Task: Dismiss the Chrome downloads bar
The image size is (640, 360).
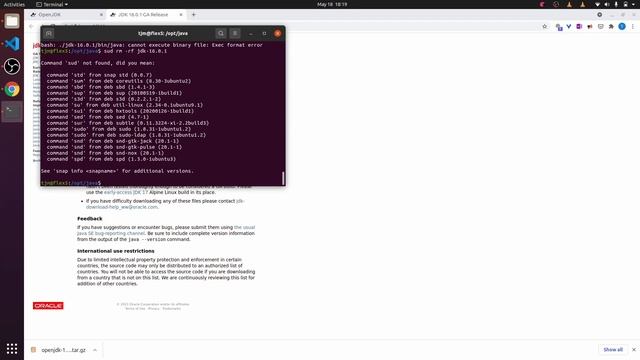Action: point(634,350)
